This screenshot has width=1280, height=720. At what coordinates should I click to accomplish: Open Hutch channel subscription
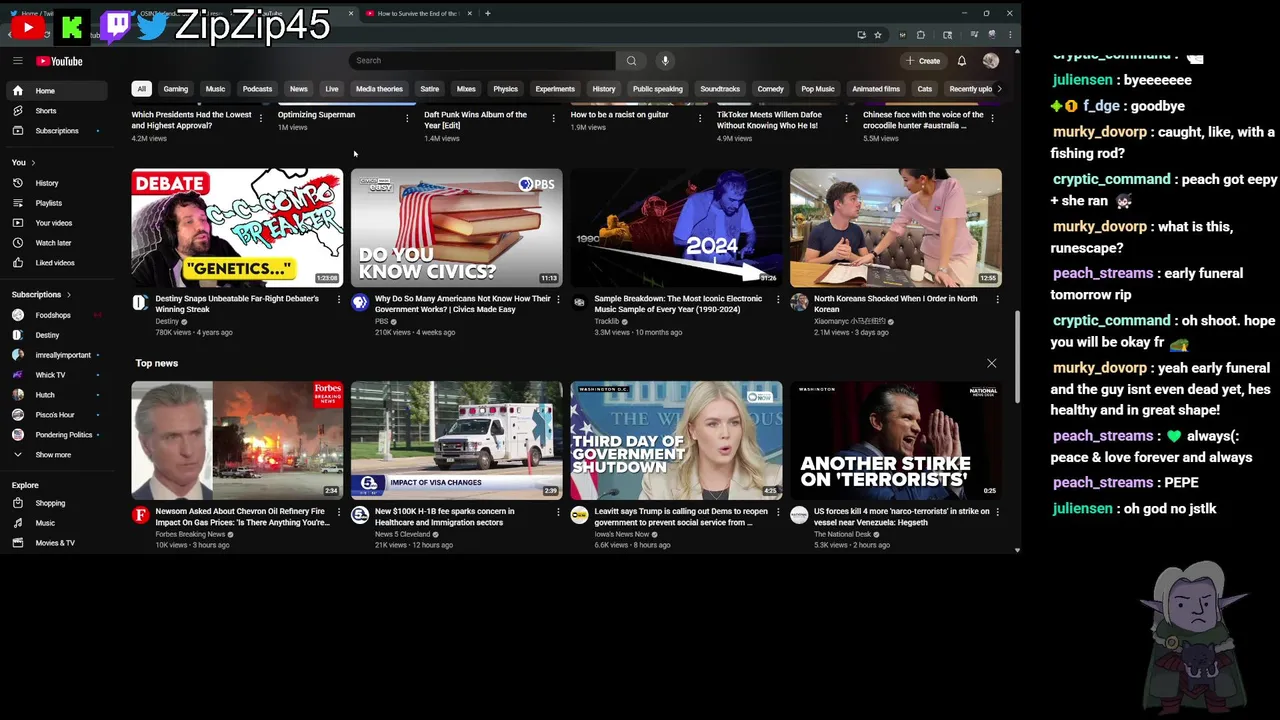(x=55, y=395)
